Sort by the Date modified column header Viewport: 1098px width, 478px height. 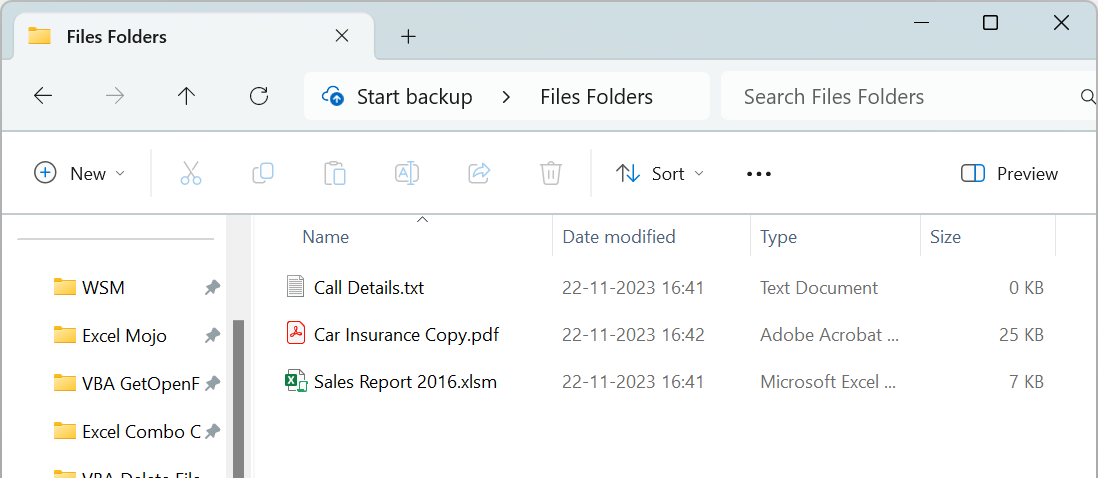tap(619, 237)
